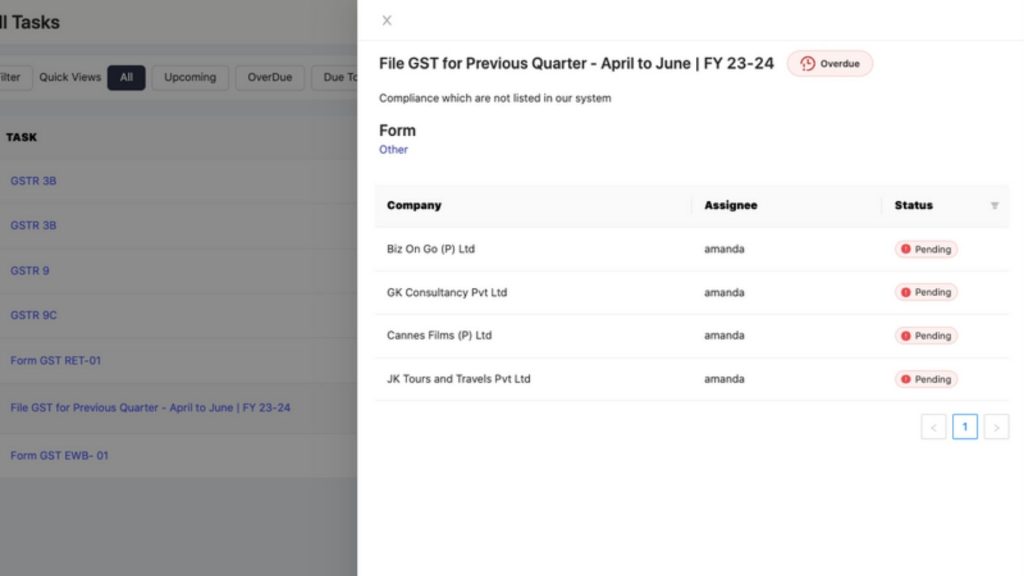Switch to the OverDue quick view
The width and height of the screenshot is (1024, 576).
coord(270,77)
